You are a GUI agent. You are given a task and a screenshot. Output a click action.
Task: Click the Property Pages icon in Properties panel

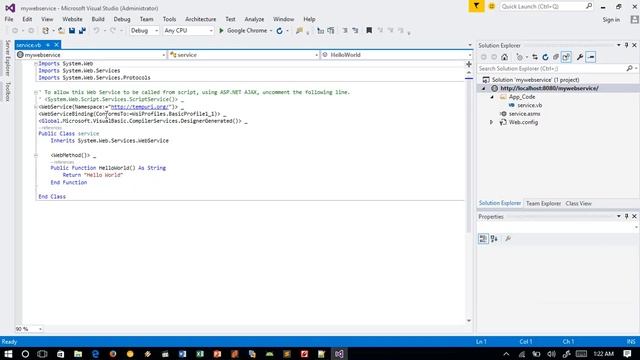508,239
